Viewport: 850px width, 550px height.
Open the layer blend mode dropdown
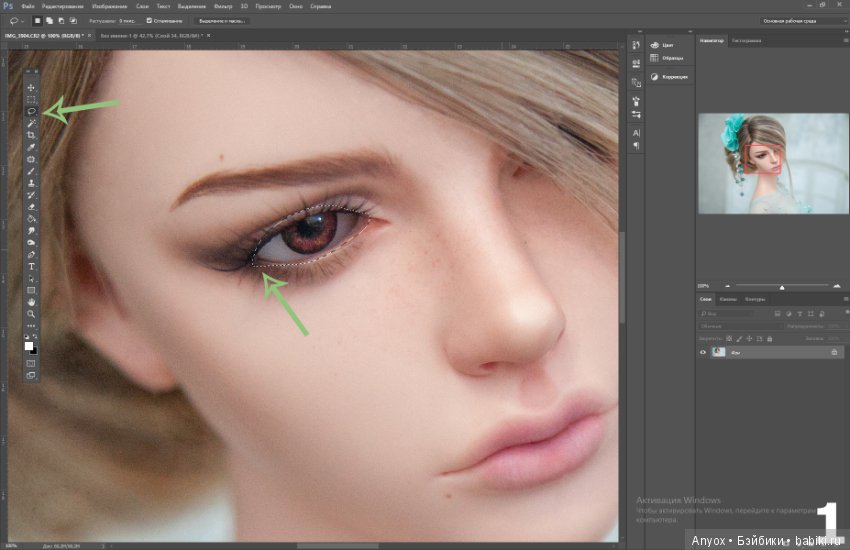[x=740, y=326]
